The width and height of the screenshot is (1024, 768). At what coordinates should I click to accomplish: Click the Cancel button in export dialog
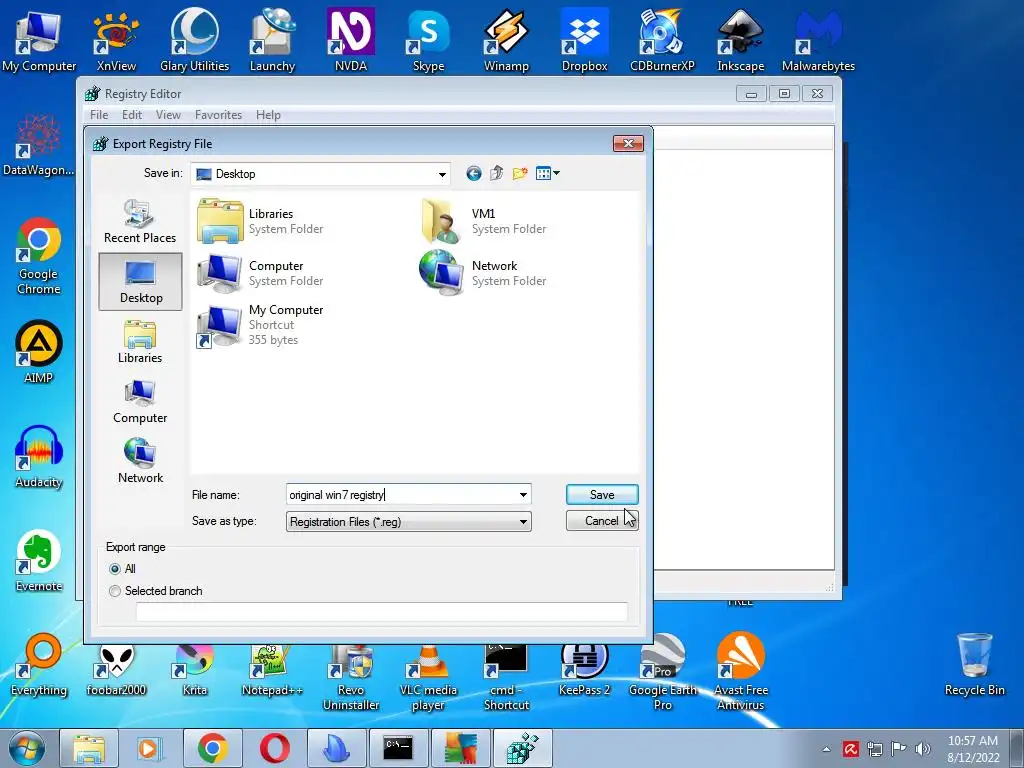pos(601,520)
